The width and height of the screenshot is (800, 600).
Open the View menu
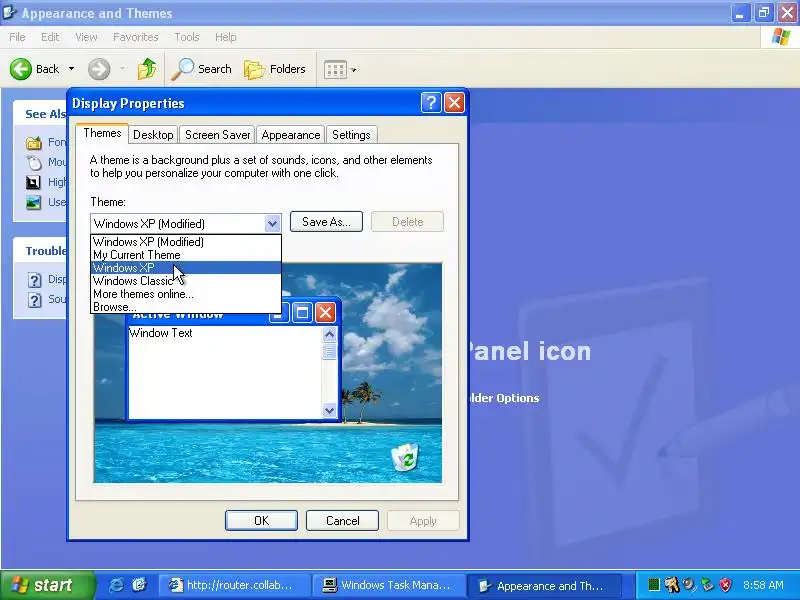pos(86,37)
